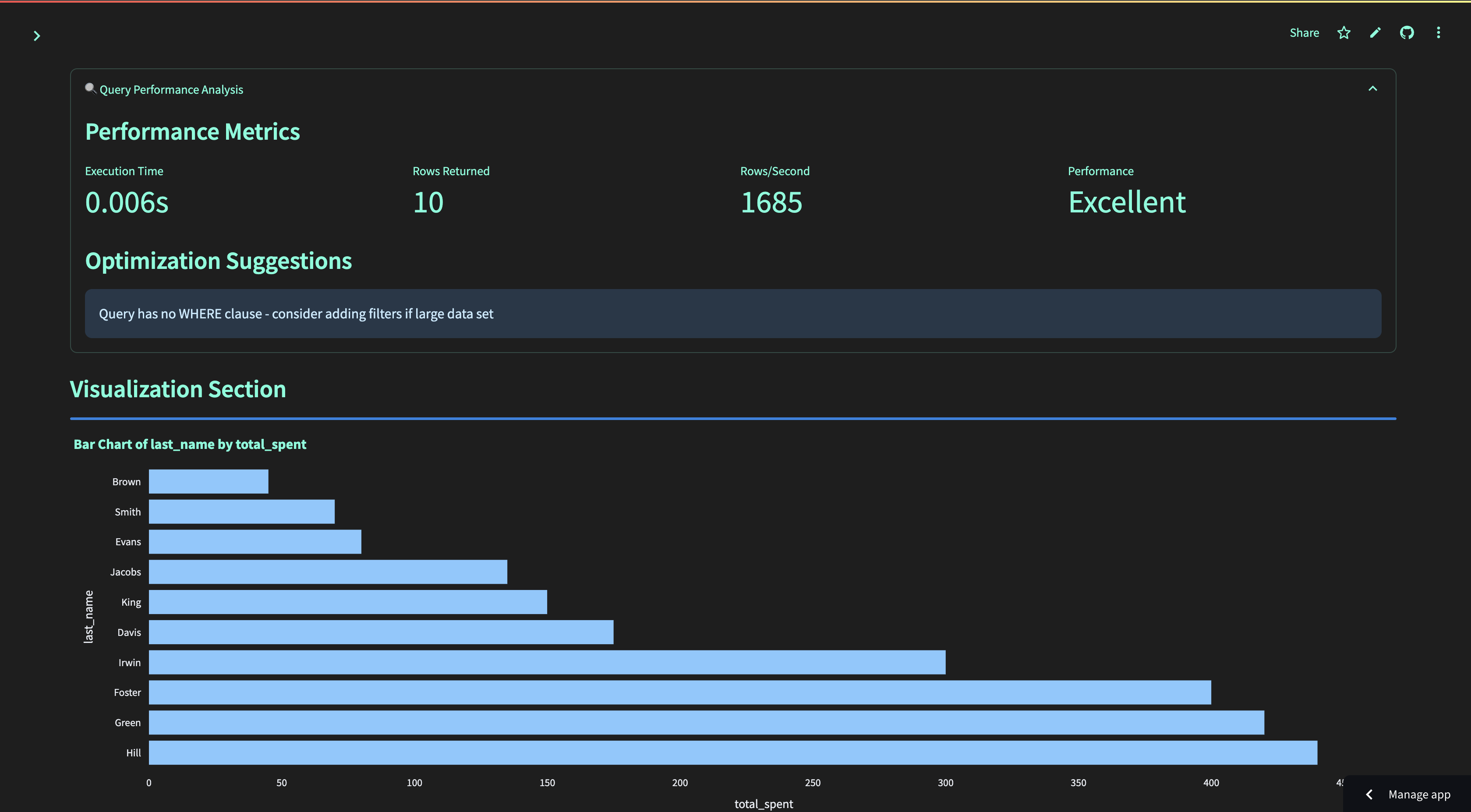Open the GitHub repository icon
Viewport: 1471px width, 812px height.
1407,32
